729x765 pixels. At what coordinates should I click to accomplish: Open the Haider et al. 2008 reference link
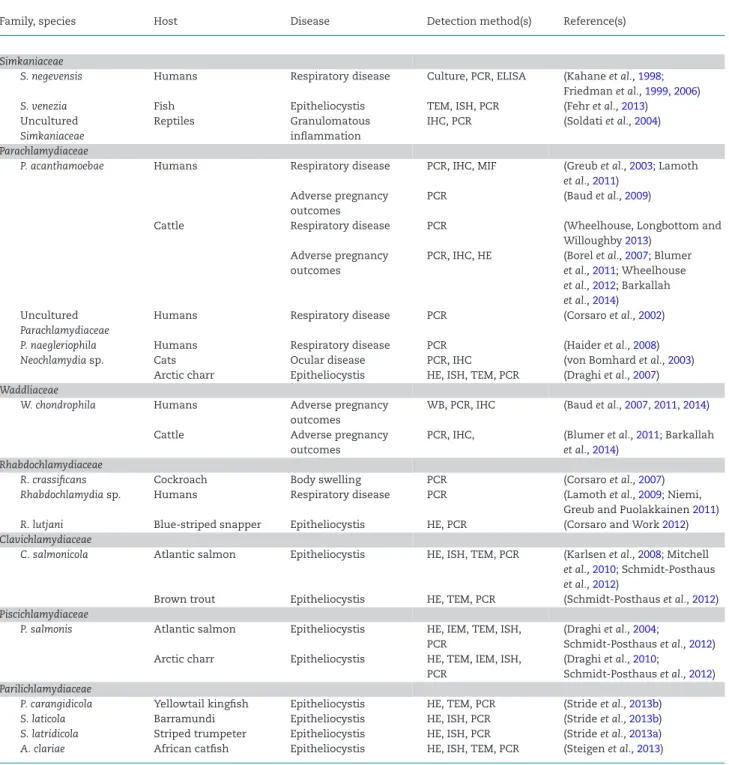point(645,345)
